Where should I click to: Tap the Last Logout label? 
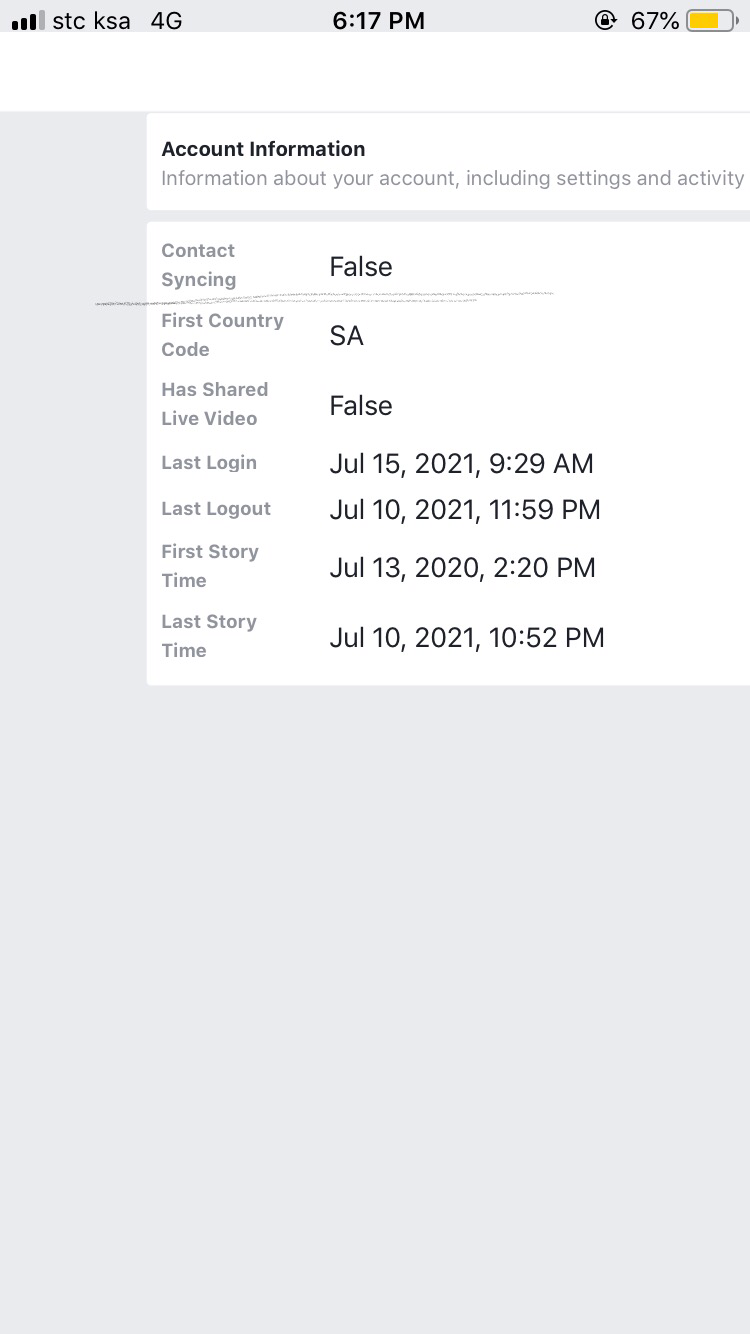point(216,509)
